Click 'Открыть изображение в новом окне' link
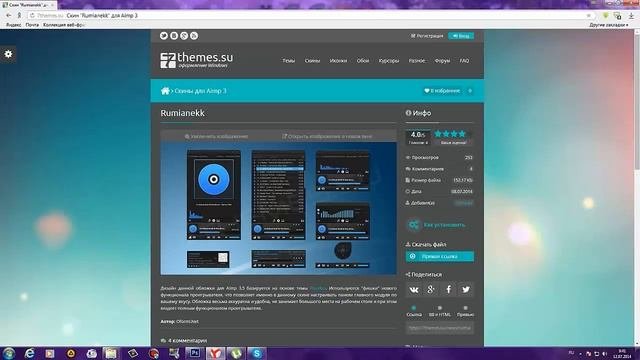 [327, 136]
